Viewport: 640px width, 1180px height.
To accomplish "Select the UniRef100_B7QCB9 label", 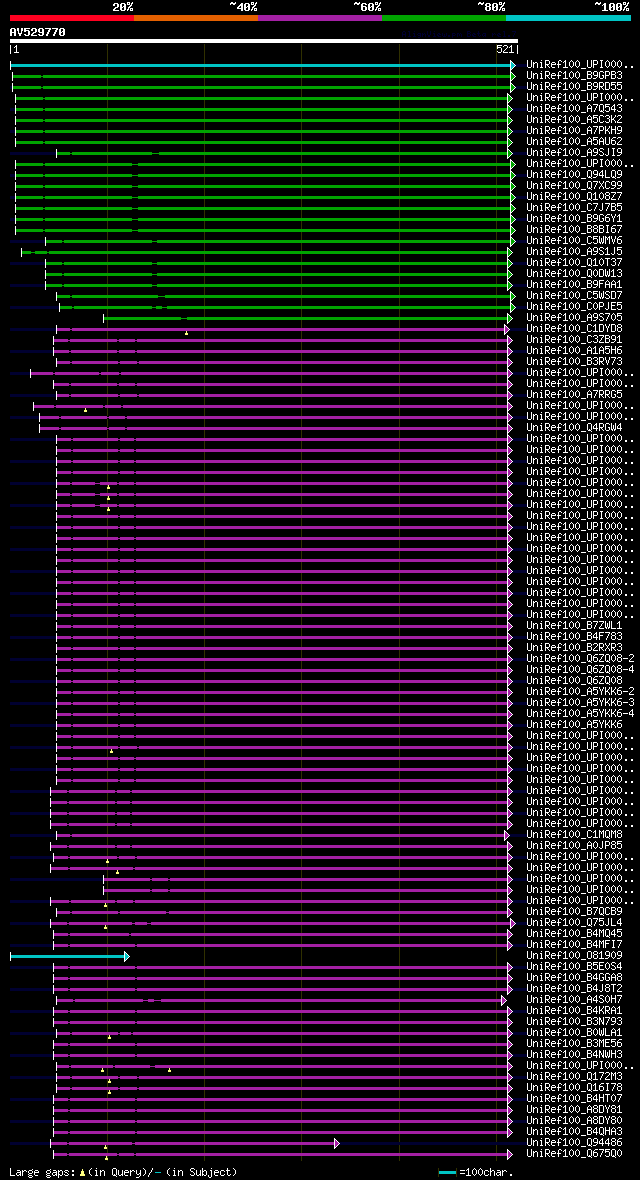I will (574, 911).
